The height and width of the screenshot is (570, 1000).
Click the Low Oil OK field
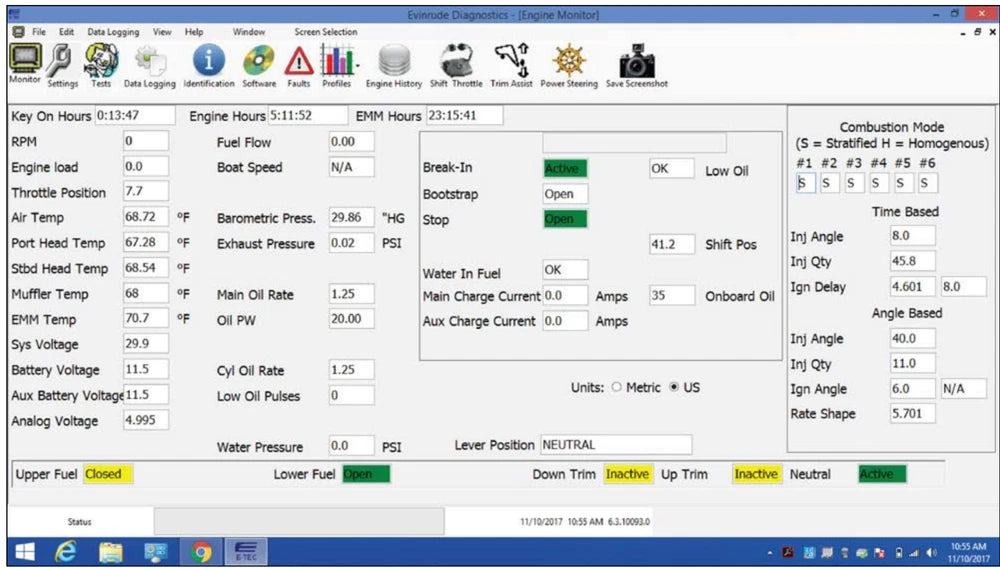pyautogui.click(x=672, y=168)
